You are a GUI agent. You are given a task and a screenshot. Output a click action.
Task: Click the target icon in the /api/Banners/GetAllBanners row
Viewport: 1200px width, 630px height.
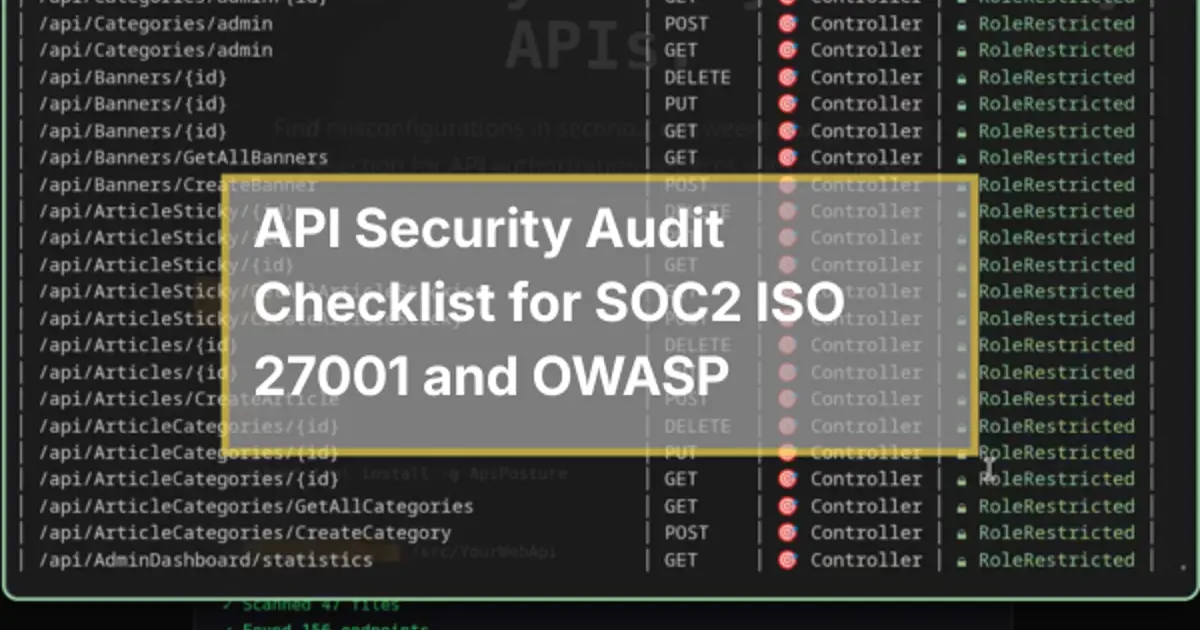787,157
